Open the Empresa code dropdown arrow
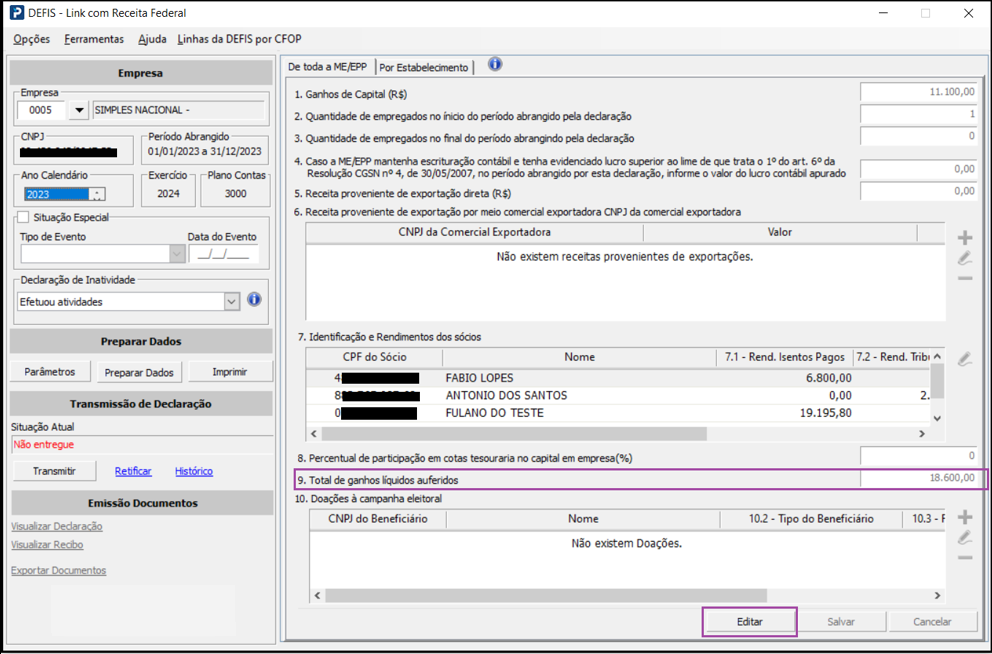The image size is (992, 654). pyautogui.click(x=79, y=110)
